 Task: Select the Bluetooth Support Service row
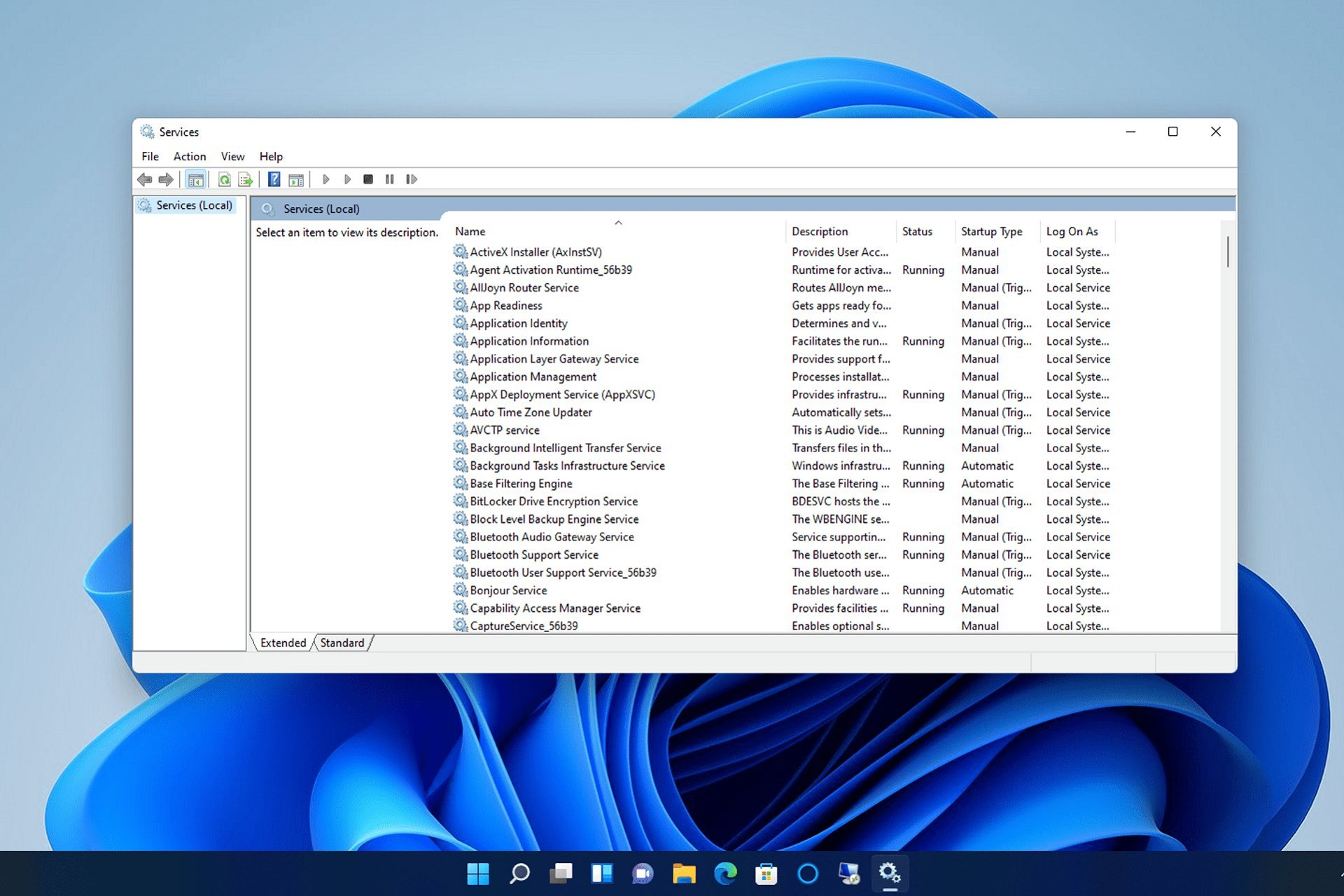534,555
